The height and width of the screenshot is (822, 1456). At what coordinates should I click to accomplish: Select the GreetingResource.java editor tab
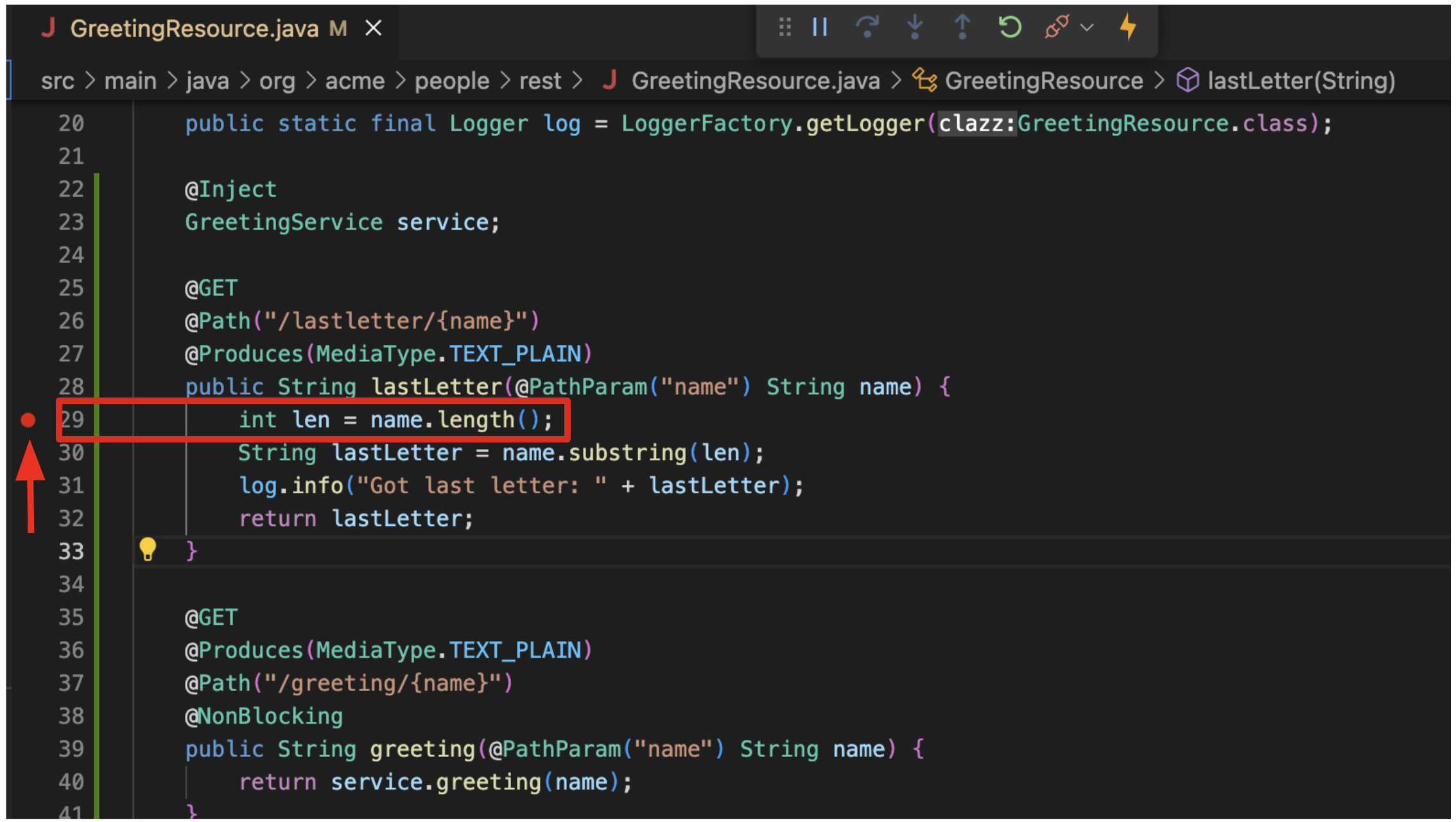tap(194, 29)
